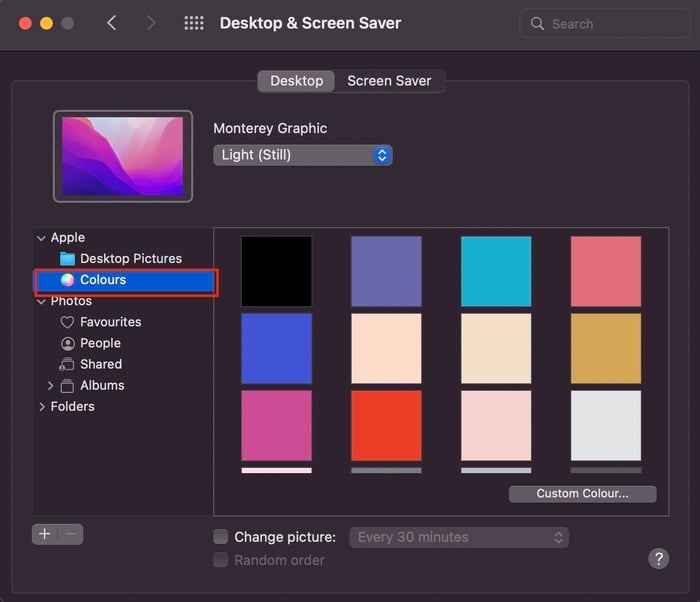The width and height of the screenshot is (700, 602).
Task: Click the Desktop Pictures folder icon
Action: pos(67,259)
